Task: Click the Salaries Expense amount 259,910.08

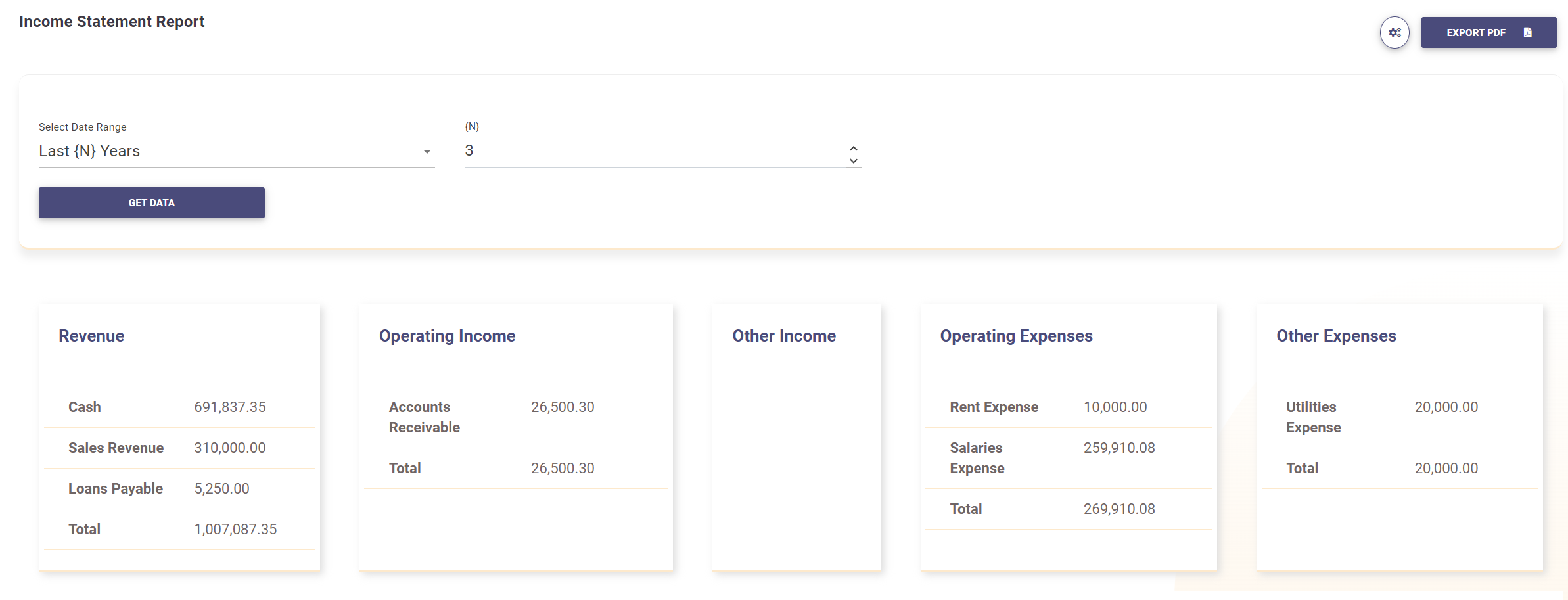Action: 1118,448
